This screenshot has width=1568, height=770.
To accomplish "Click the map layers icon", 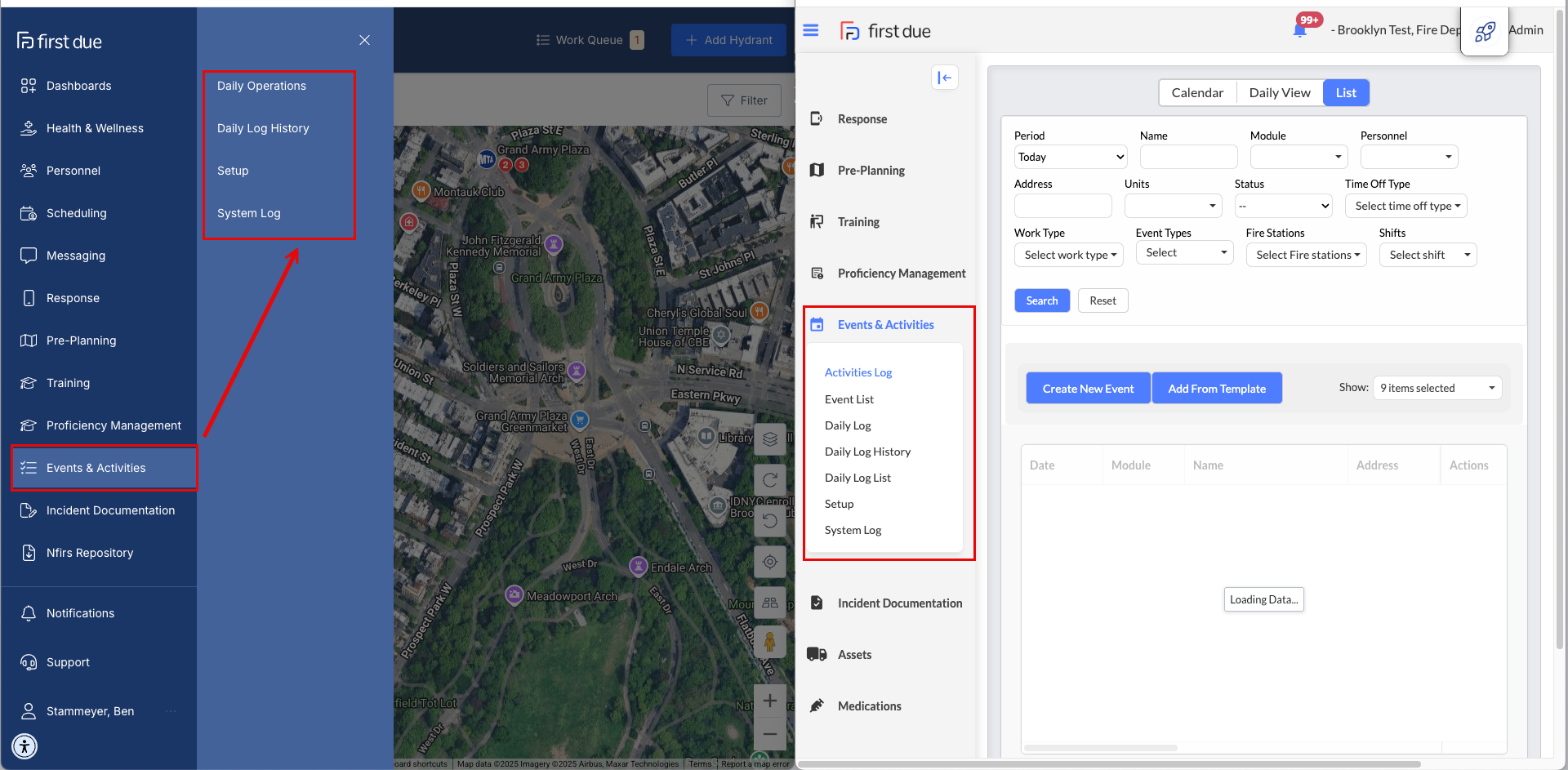I will [769, 439].
